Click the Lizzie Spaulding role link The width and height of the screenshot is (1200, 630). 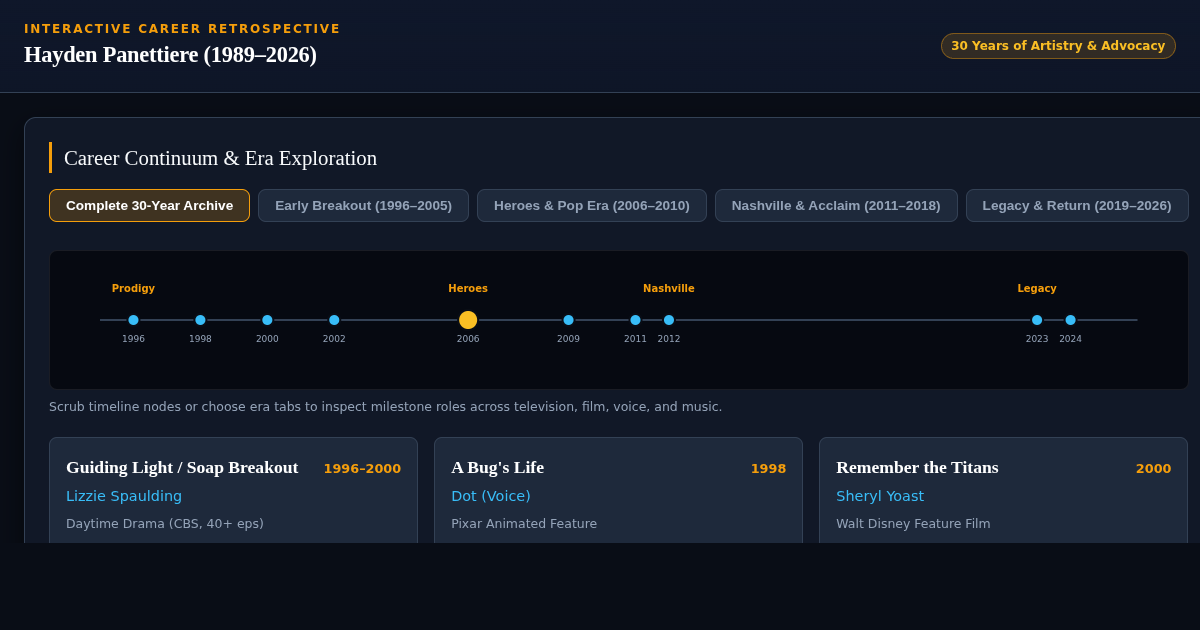[124, 496]
